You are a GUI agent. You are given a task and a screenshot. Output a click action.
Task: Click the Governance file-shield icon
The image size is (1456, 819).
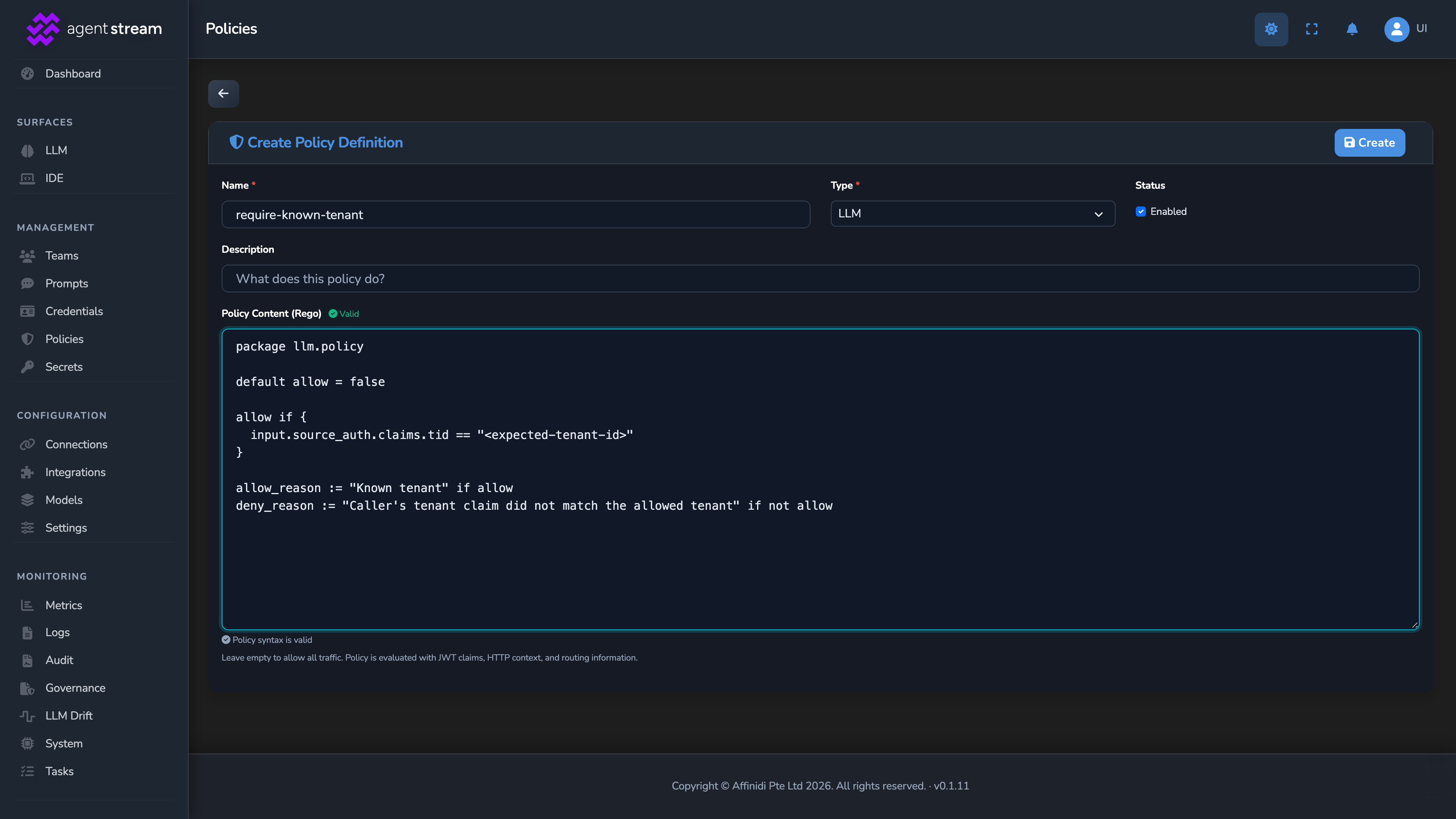[x=27, y=688]
